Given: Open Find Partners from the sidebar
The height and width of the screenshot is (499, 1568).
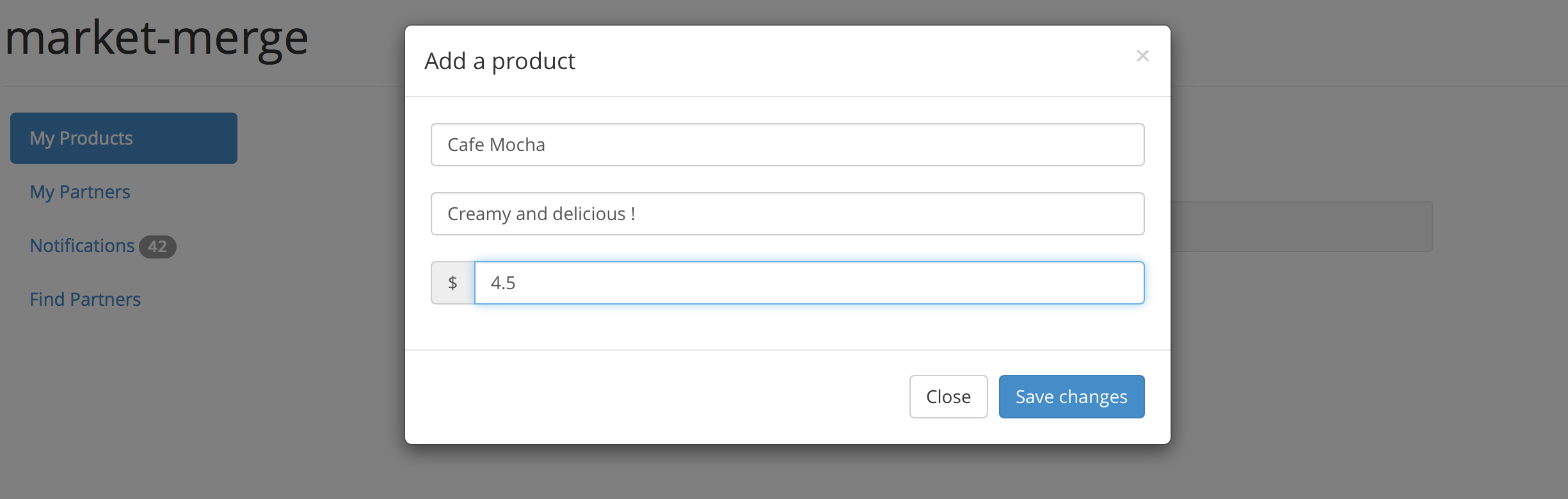Looking at the screenshot, I should point(85,299).
